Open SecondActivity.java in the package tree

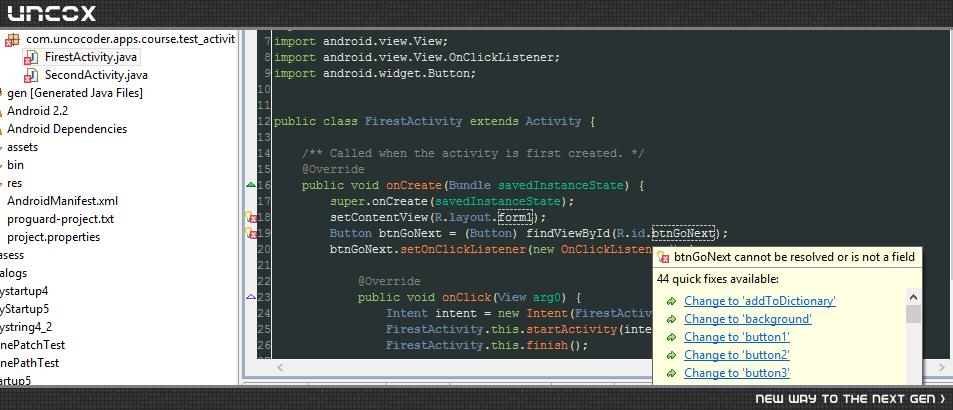click(96, 75)
